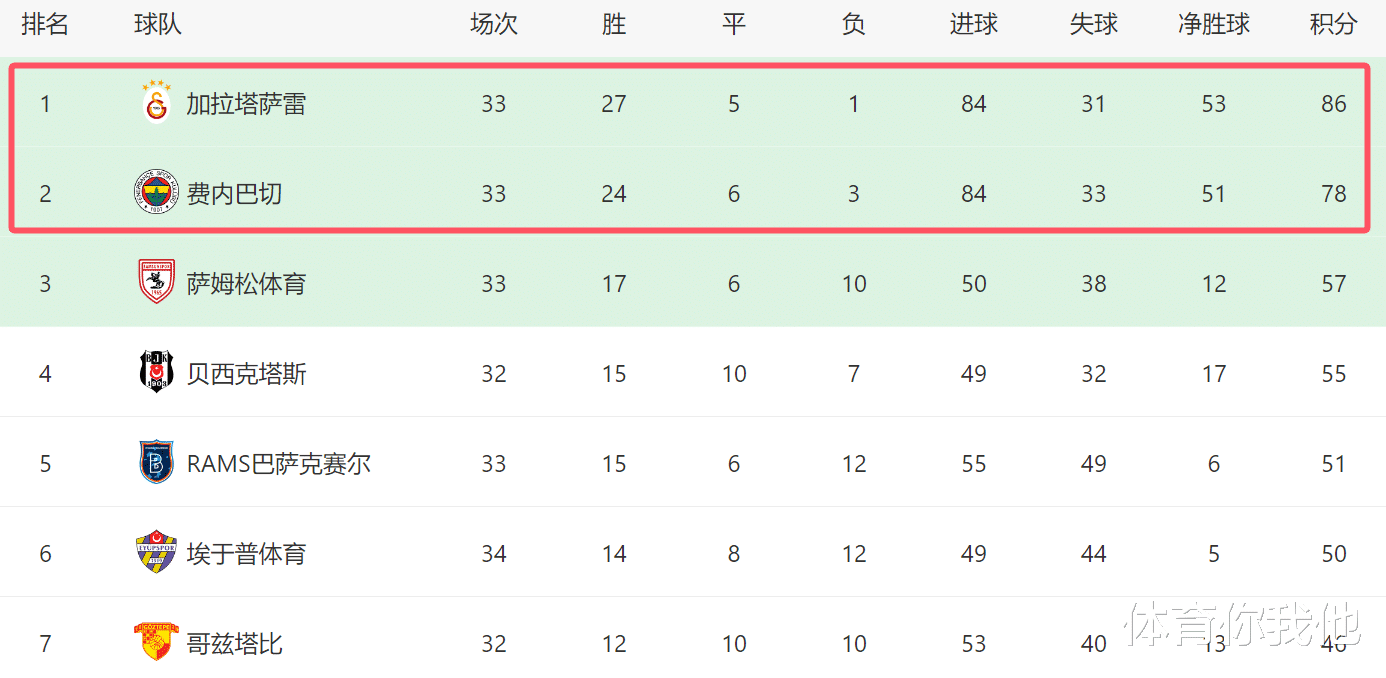This screenshot has height=678, width=1386.
Task: Click the 萨姆松体育 red crest icon
Action: [156, 282]
